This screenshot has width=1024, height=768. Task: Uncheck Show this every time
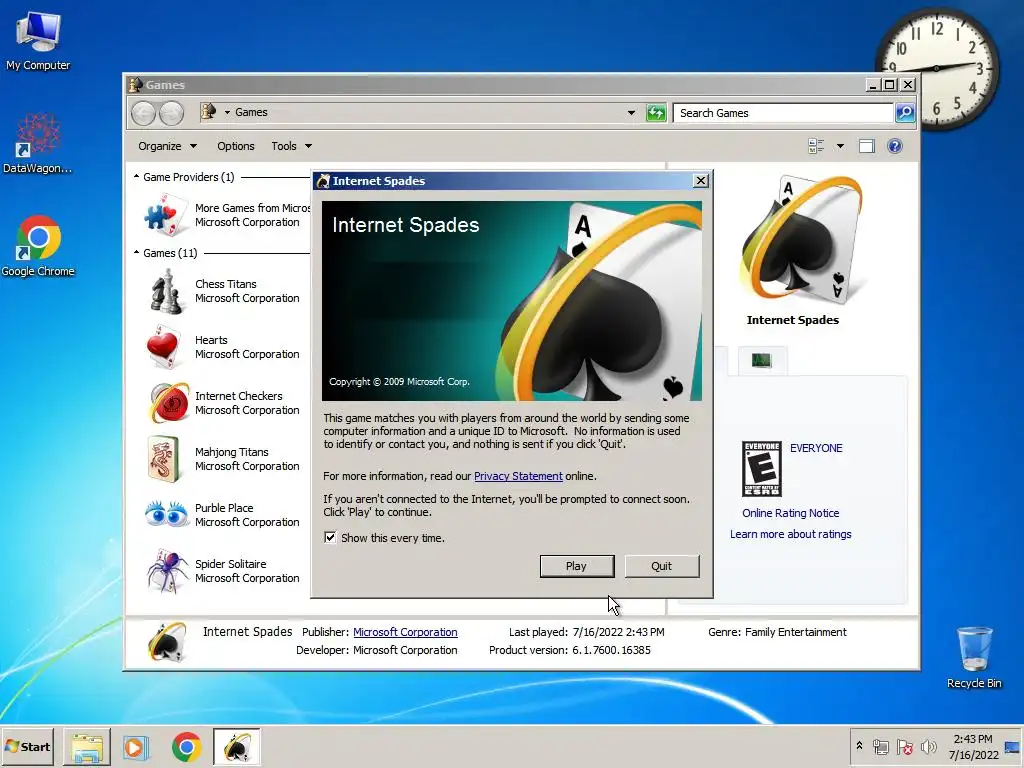pyautogui.click(x=330, y=537)
